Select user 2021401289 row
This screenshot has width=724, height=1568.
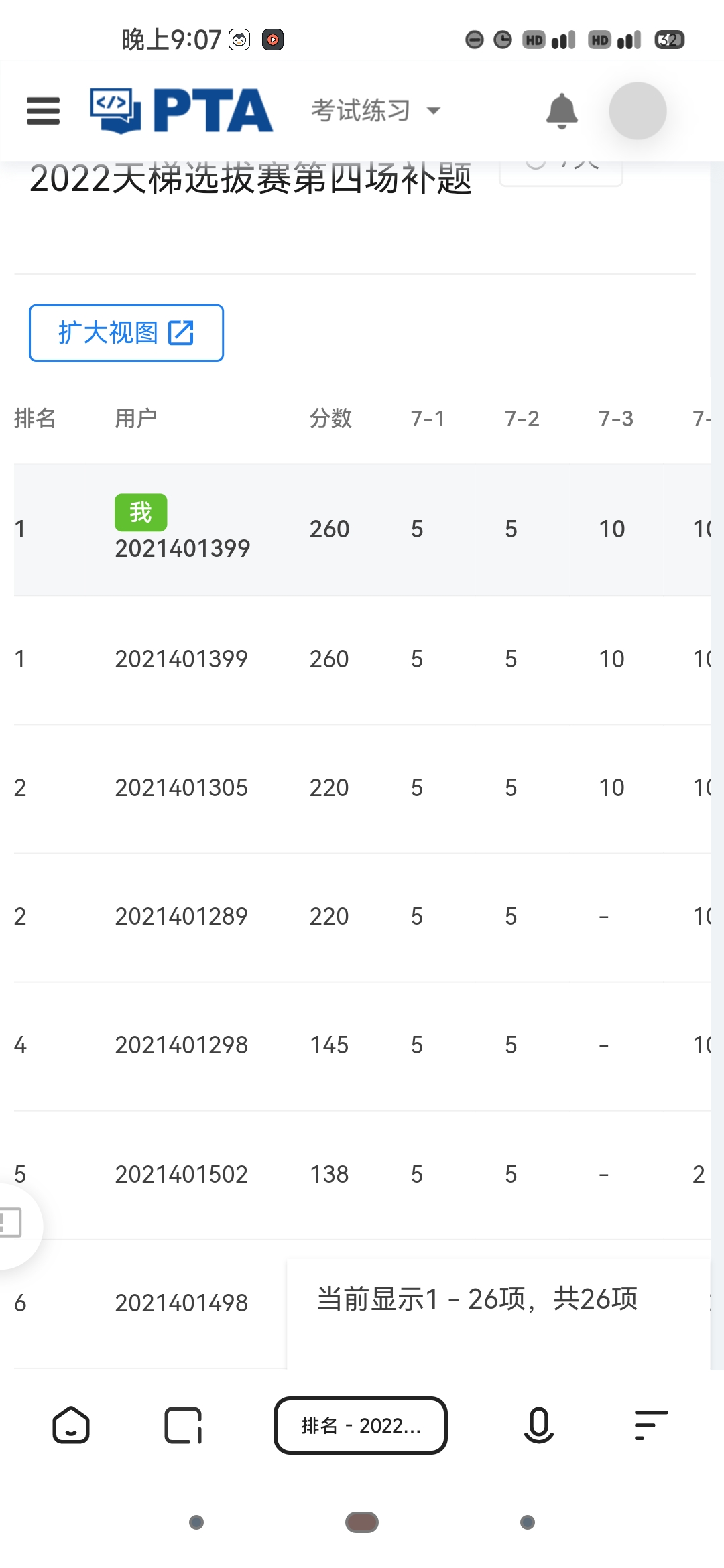click(x=181, y=917)
